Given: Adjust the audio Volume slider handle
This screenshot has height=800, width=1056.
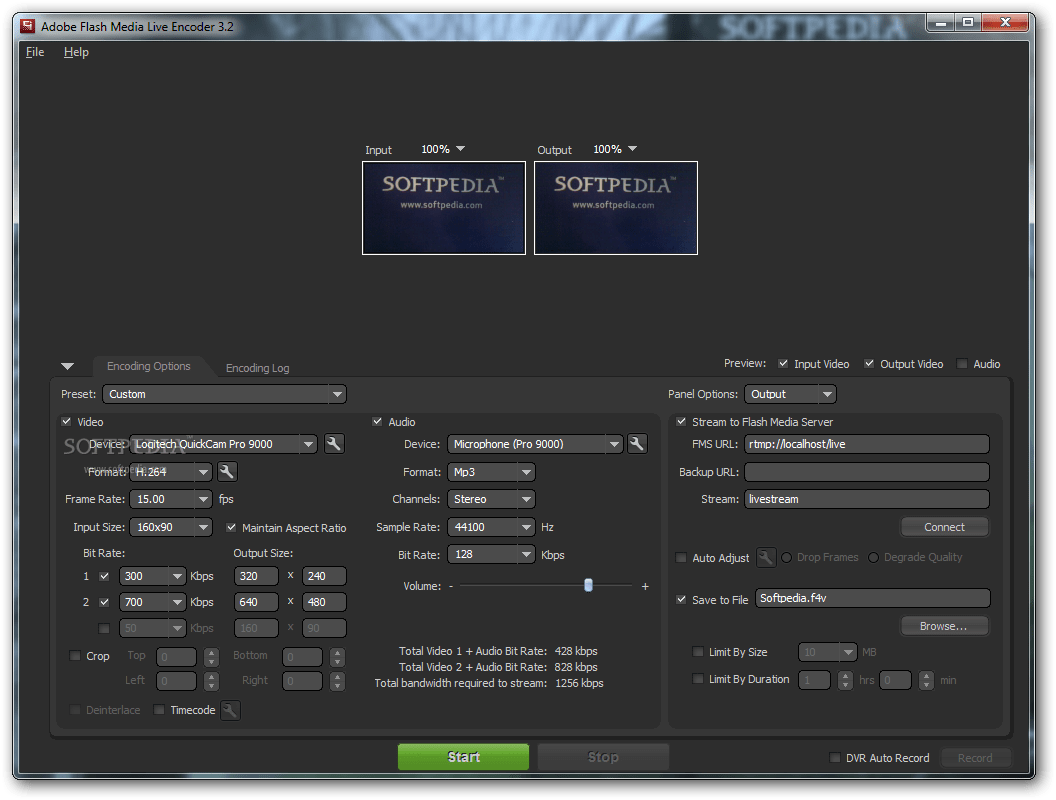Looking at the screenshot, I should (x=588, y=585).
